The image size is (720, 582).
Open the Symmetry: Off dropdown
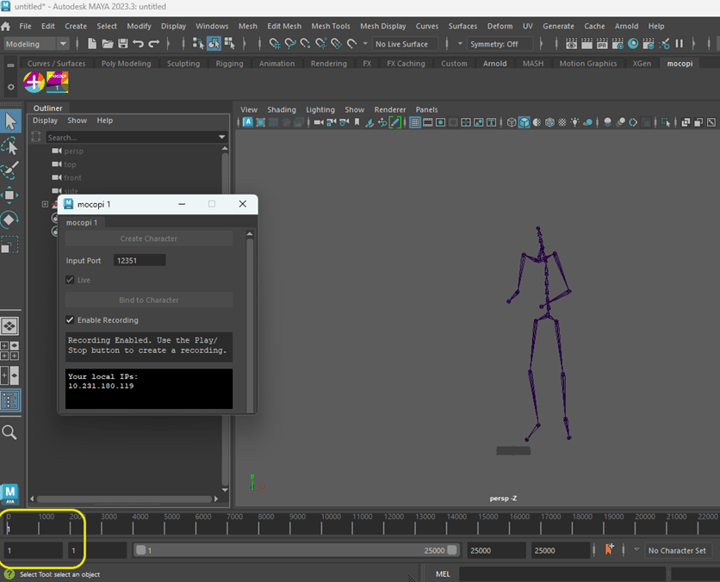[x=500, y=44]
